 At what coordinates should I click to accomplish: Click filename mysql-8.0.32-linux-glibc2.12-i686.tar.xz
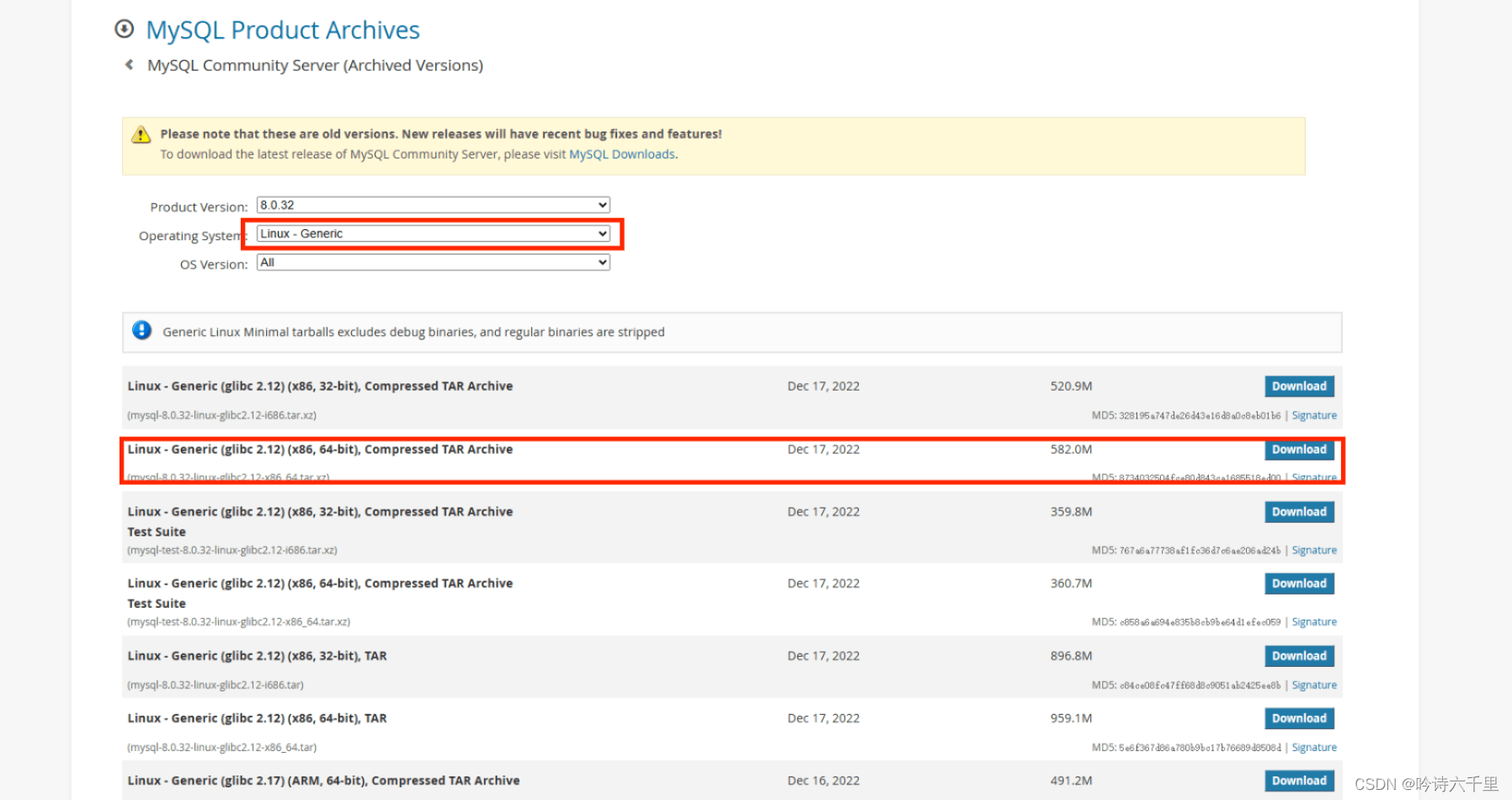pos(221,415)
